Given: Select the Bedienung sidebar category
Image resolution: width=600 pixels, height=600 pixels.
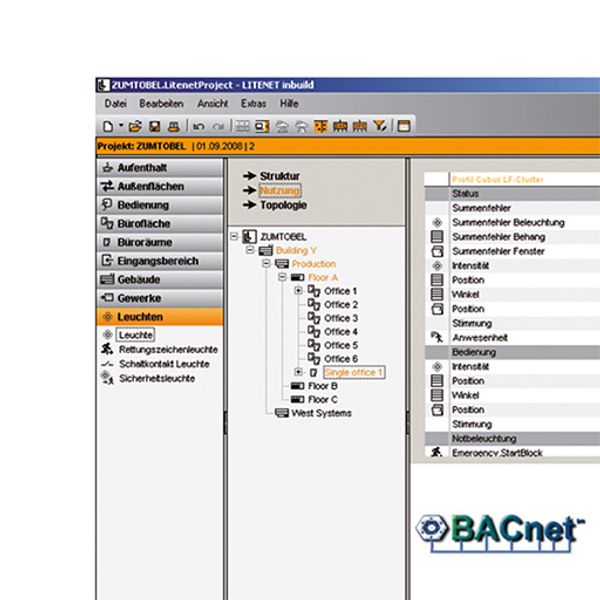Looking at the screenshot, I should pos(160,205).
